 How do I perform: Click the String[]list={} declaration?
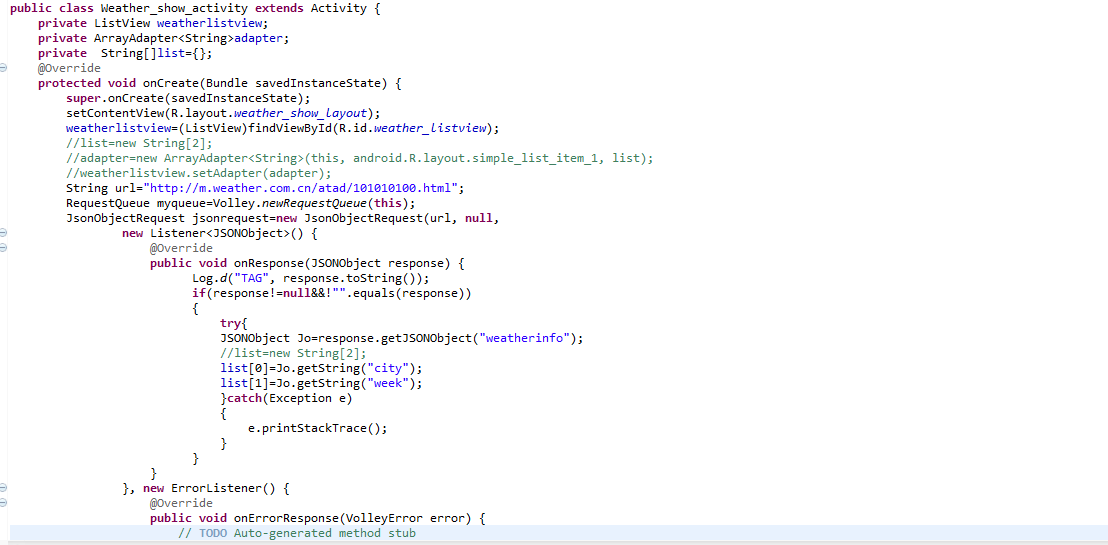pos(156,53)
